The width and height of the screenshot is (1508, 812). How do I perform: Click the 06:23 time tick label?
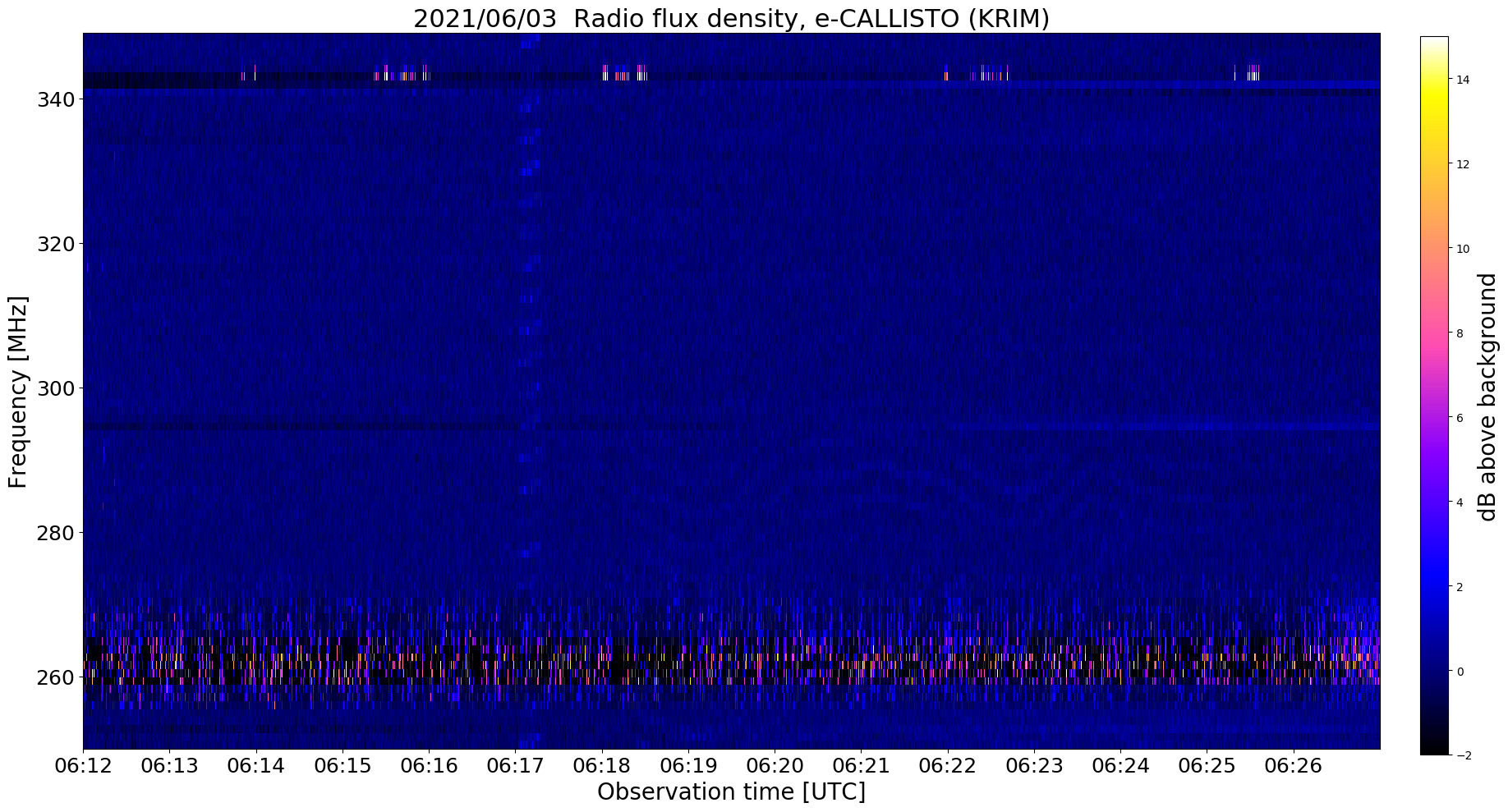point(1034,766)
